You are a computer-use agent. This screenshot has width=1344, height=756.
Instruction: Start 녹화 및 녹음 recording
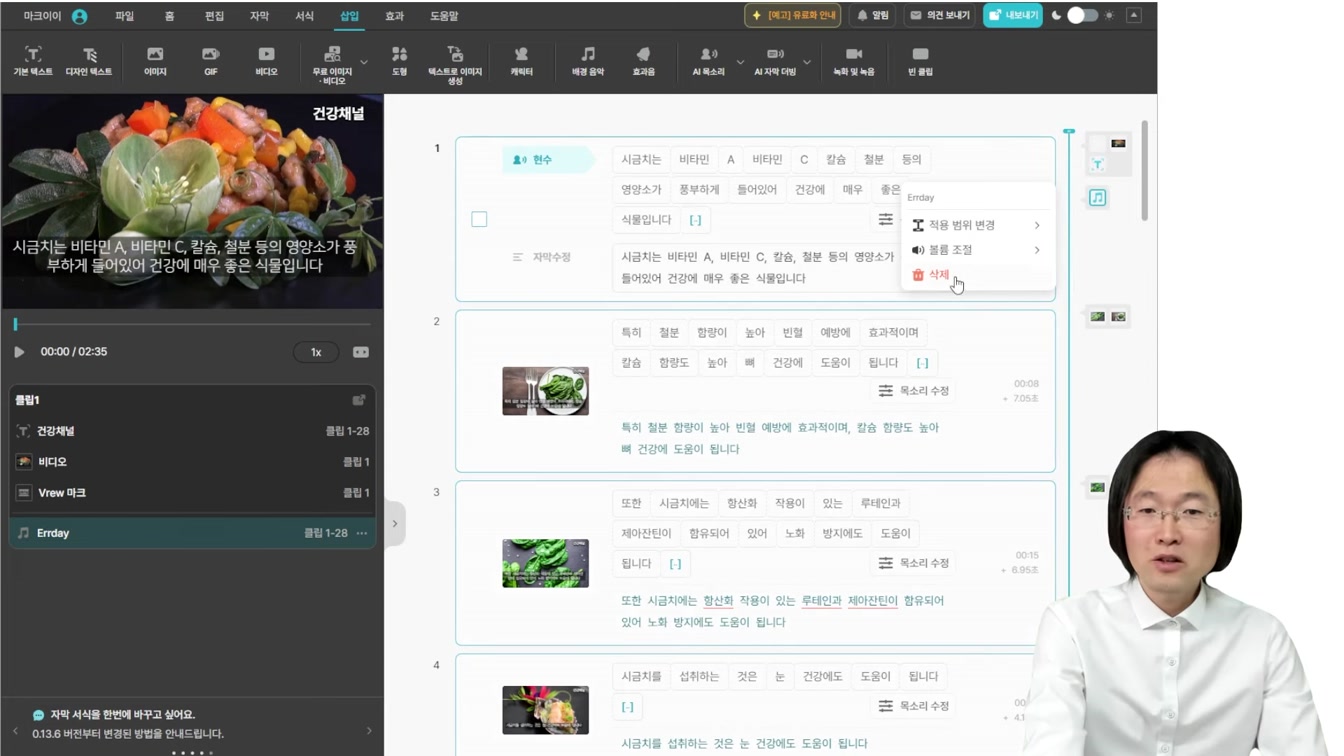(x=853, y=60)
